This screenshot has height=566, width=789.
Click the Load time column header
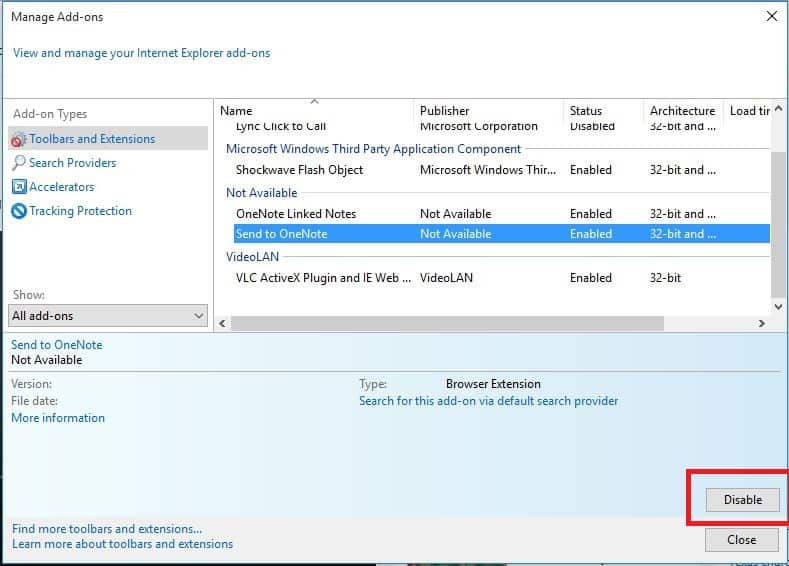(x=748, y=111)
